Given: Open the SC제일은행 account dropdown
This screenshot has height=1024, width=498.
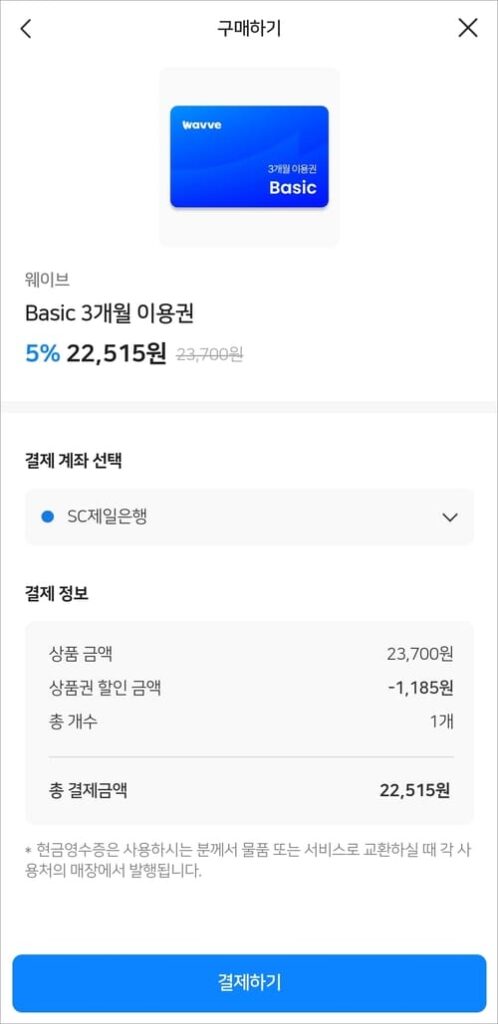Looking at the screenshot, I should coord(249,517).
